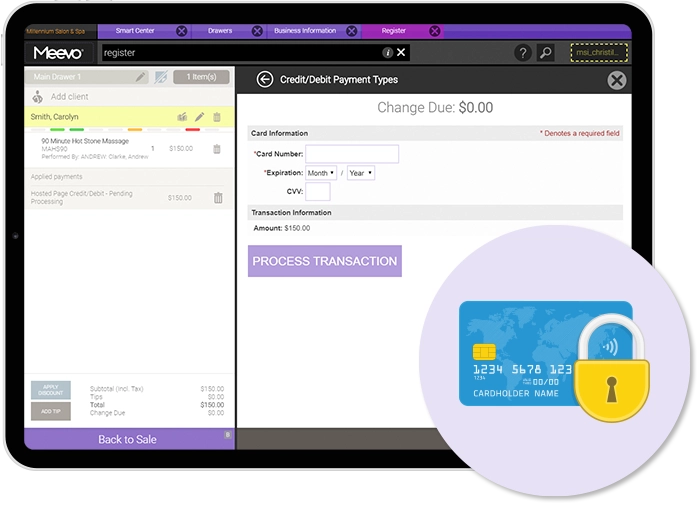Click the Back to Sale button

click(x=127, y=439)
